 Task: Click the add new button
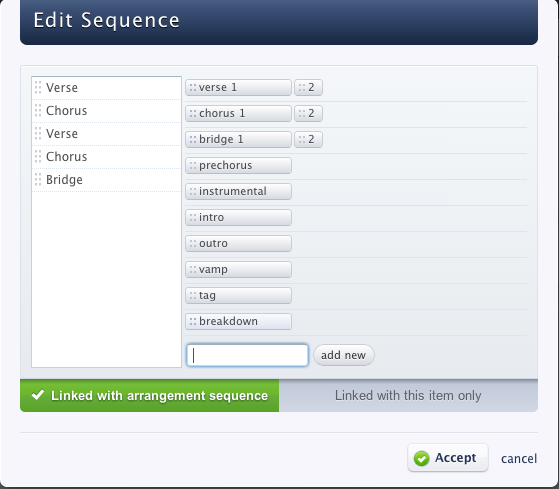click(344, 355)
